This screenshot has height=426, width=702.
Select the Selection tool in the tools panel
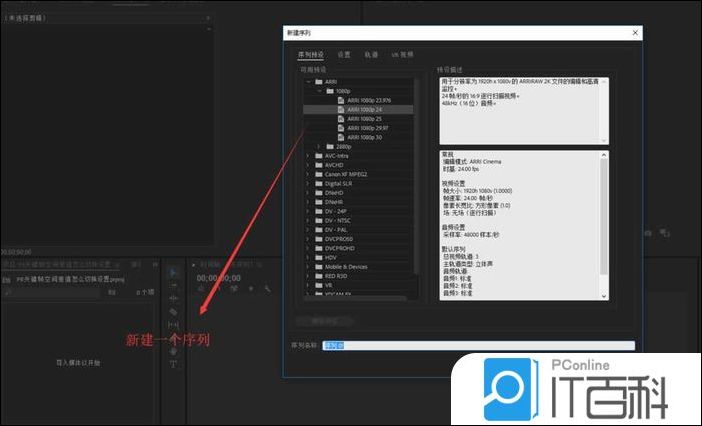[173, 272]
